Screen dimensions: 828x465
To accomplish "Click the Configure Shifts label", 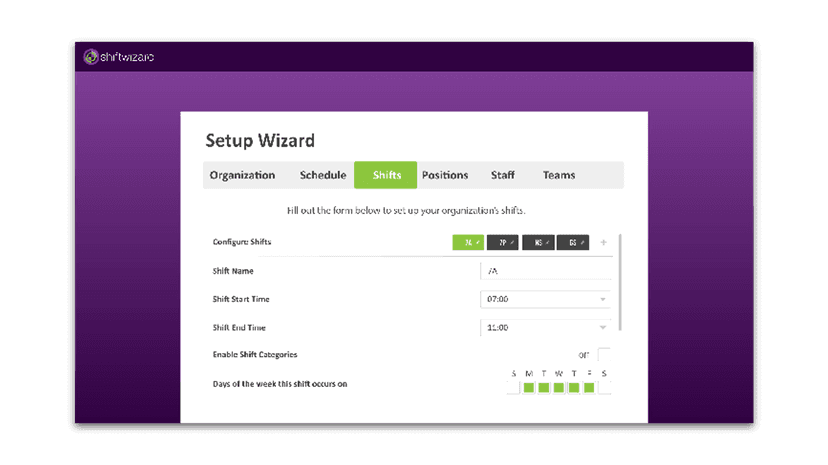I will pos(242,242).
